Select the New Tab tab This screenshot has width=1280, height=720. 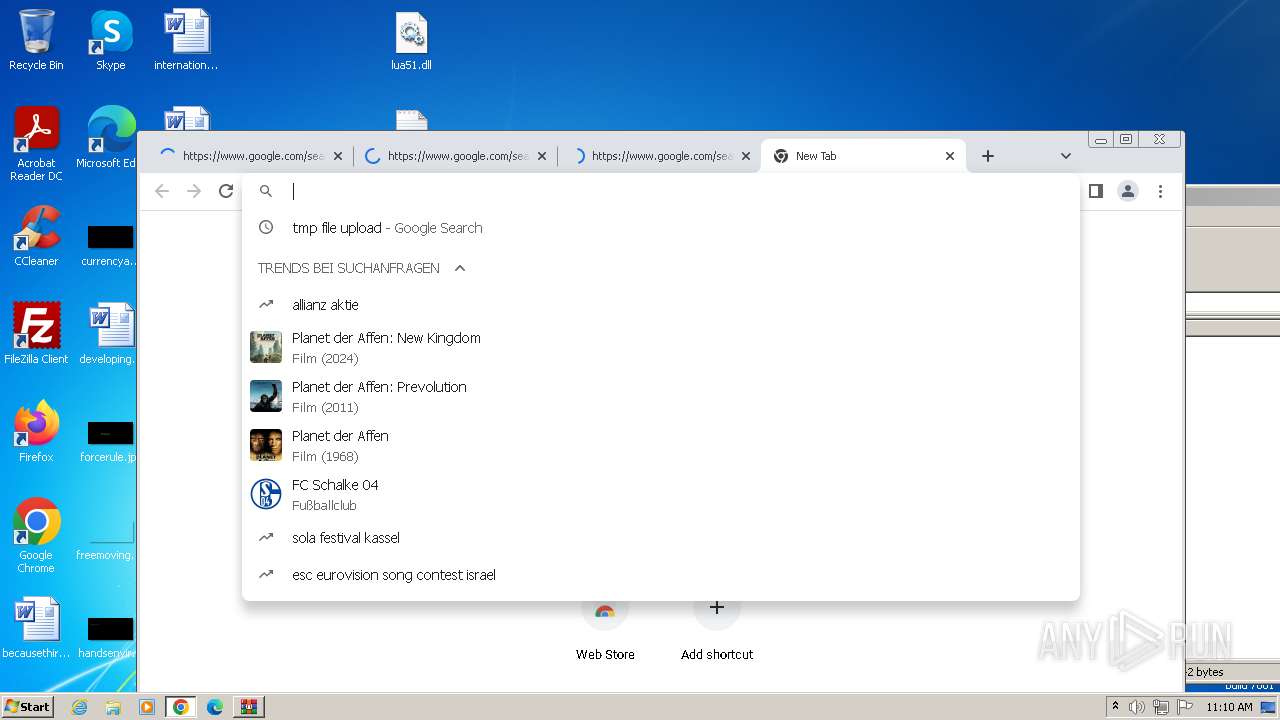[864, 156]
